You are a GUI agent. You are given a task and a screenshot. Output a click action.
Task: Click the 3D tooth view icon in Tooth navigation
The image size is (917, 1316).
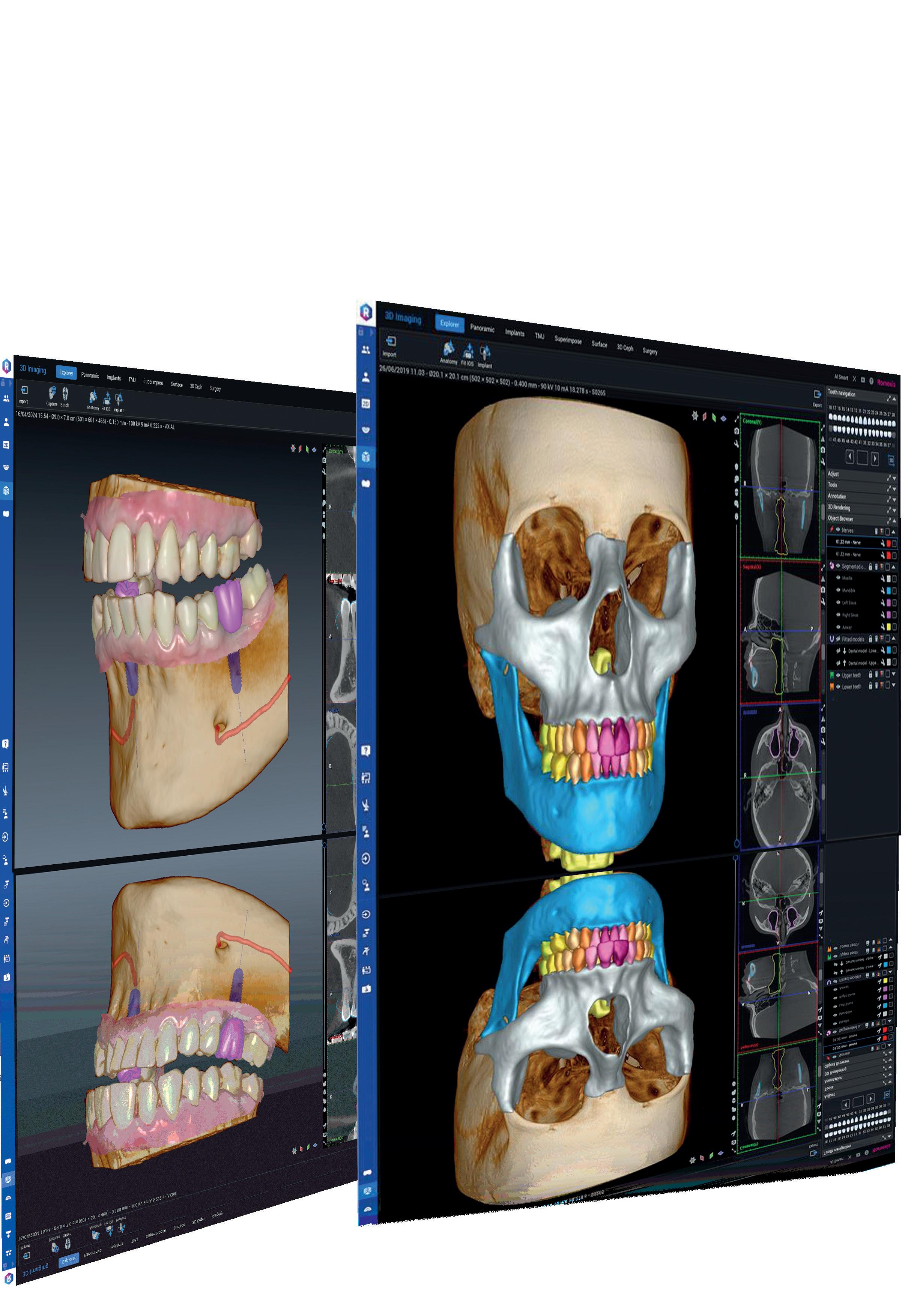[x=891, y=460]
